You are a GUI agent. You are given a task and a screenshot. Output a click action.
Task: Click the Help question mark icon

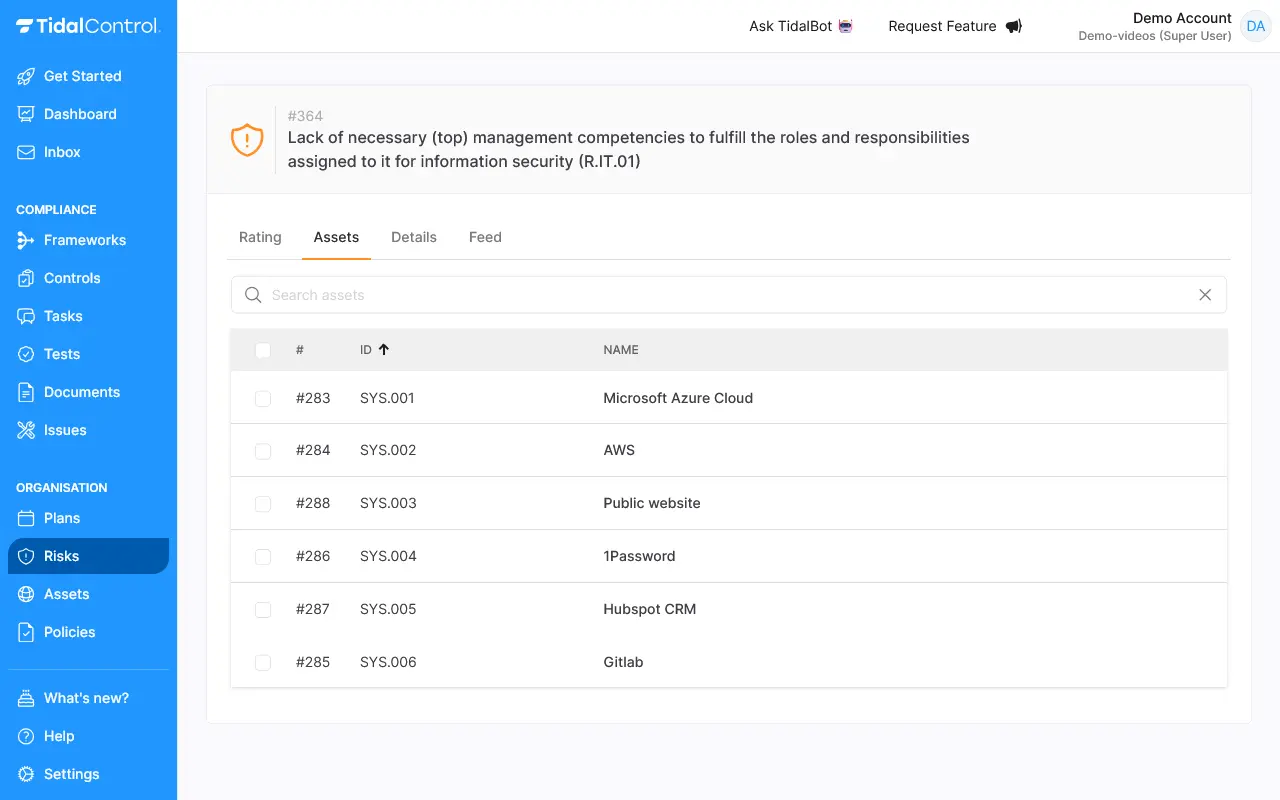pyautogui.click(x=26, y=736)
